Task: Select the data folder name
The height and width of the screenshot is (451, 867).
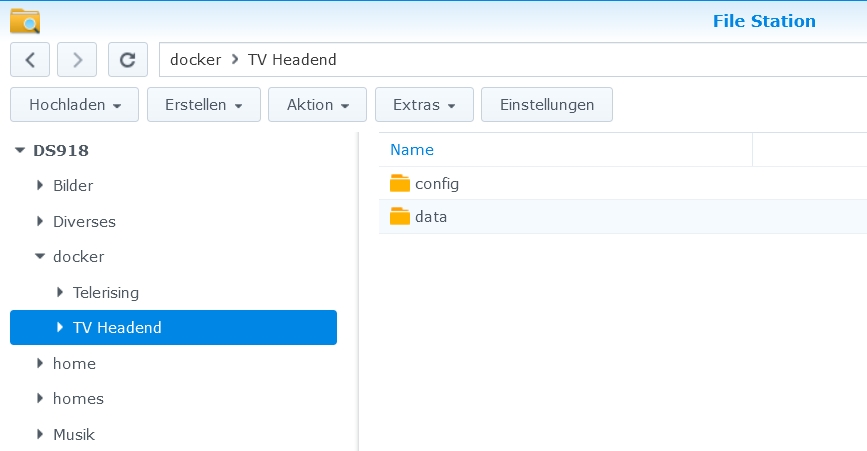Action: (431, 216)
